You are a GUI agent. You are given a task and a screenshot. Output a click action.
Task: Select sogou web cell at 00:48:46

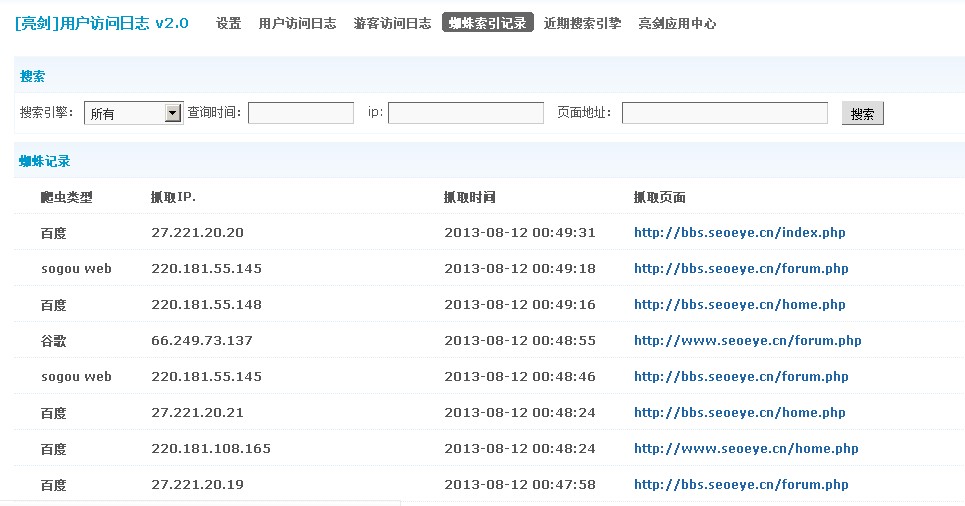tap(76, 376)
